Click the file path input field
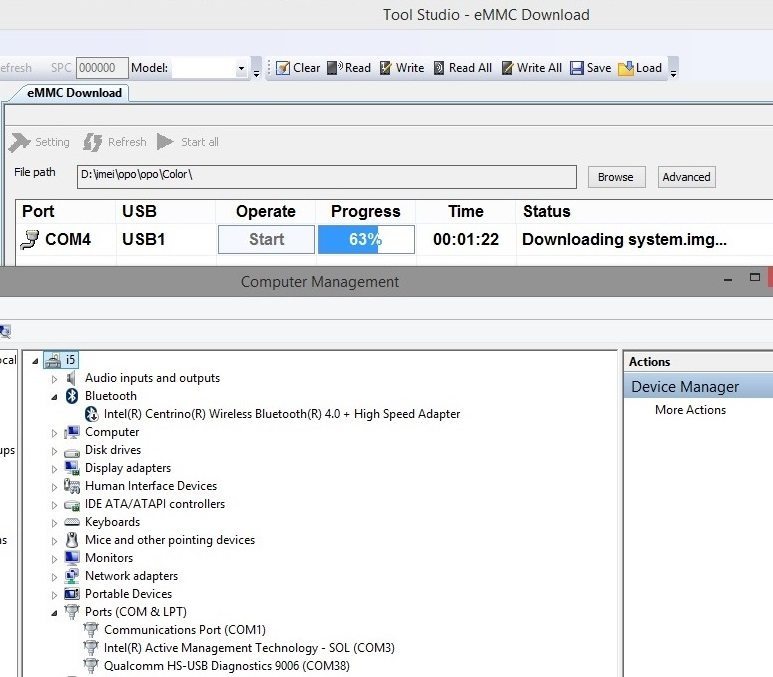The width and height of the screenshot is (773, 677). point(327,177)
